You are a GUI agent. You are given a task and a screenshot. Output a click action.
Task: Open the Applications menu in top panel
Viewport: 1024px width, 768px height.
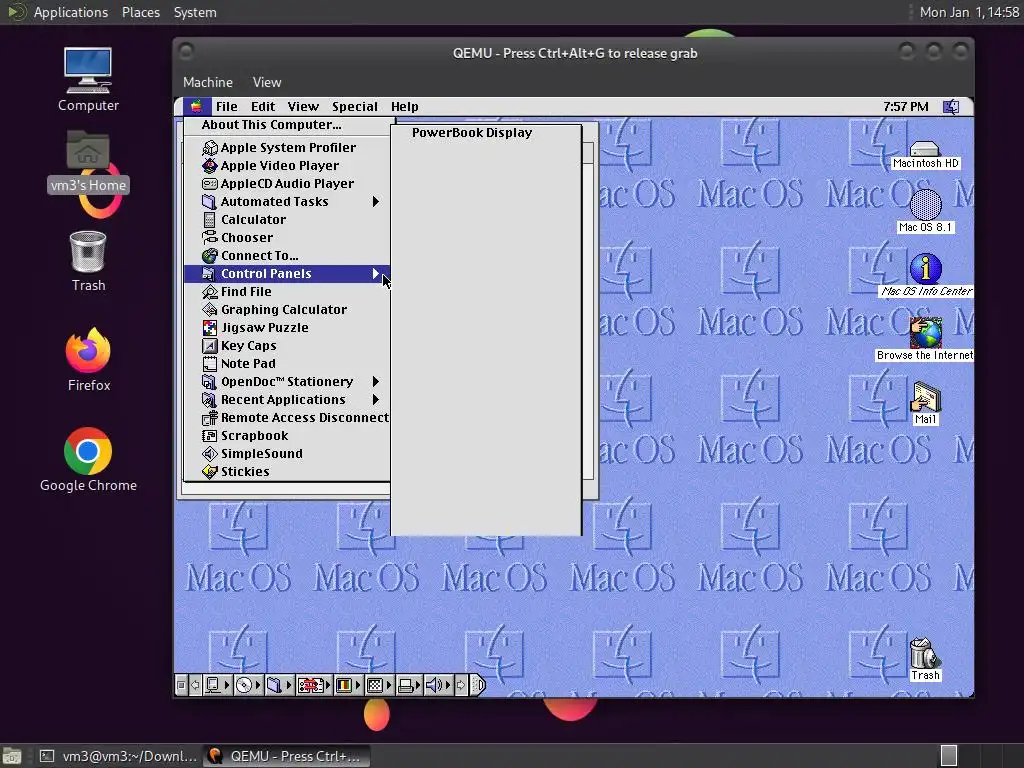point(71,12)
